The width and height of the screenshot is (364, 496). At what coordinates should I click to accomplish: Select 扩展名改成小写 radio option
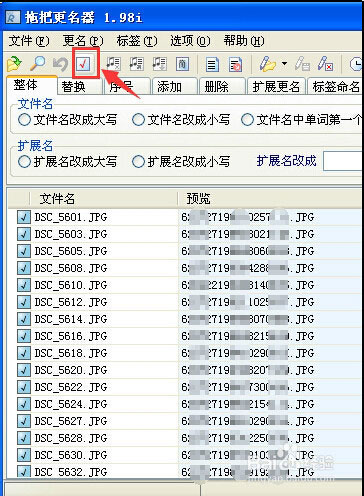[181, 162]
